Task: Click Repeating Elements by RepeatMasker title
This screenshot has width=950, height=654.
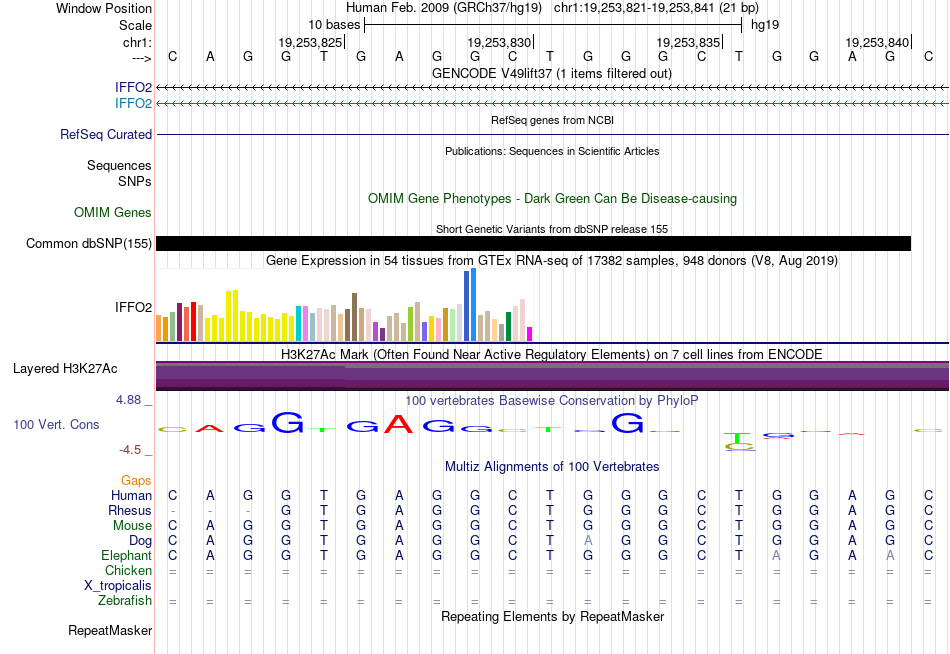Action: 552,616
